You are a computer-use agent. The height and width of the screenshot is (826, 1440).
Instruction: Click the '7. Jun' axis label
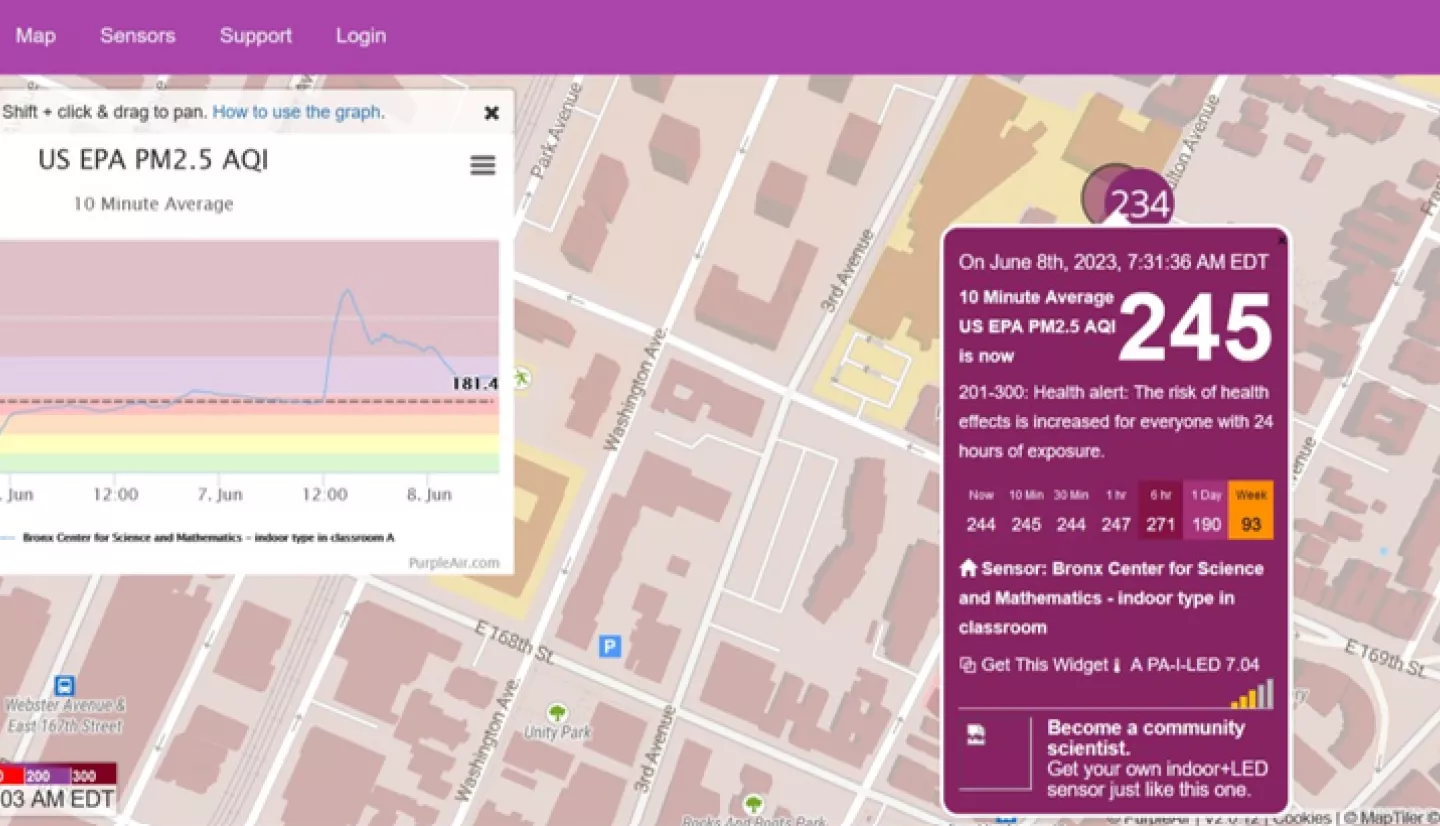coord(220,495)
